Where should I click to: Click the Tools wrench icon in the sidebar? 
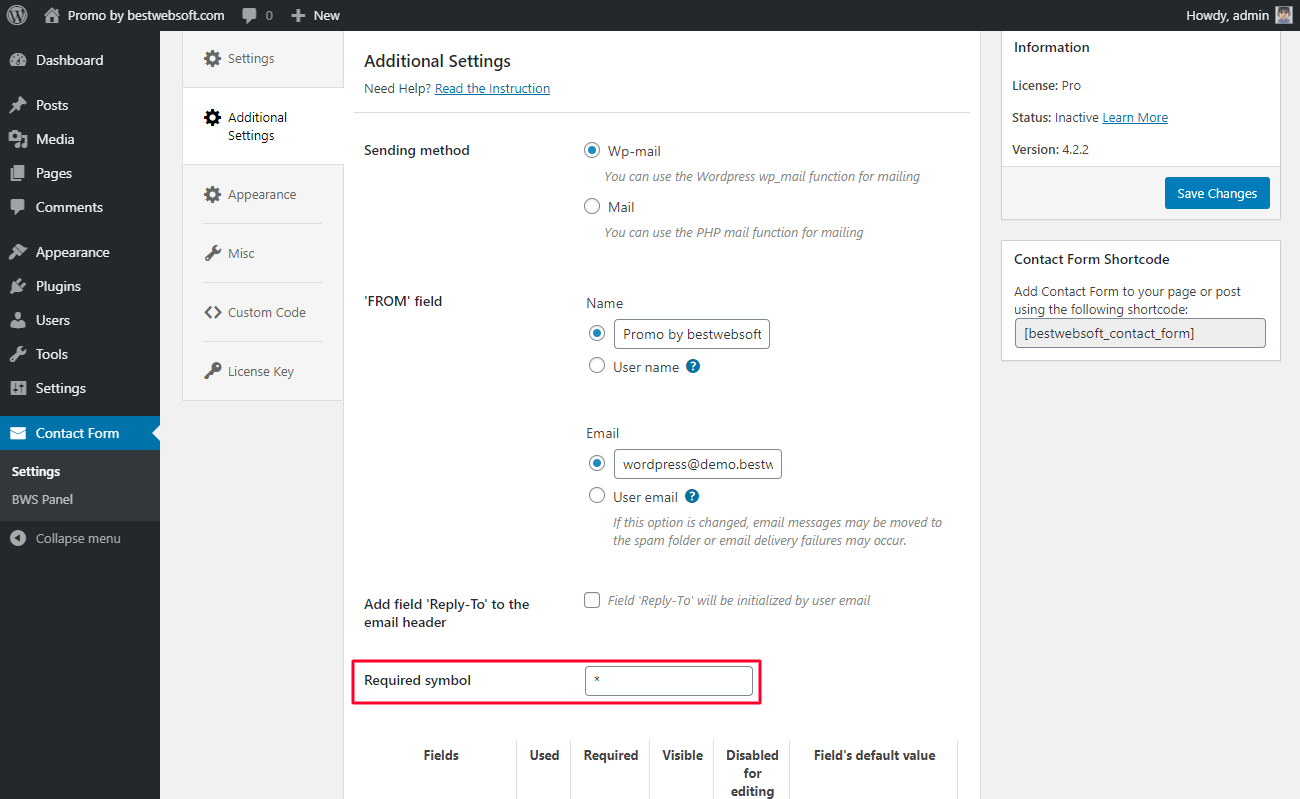click(18, 354)
